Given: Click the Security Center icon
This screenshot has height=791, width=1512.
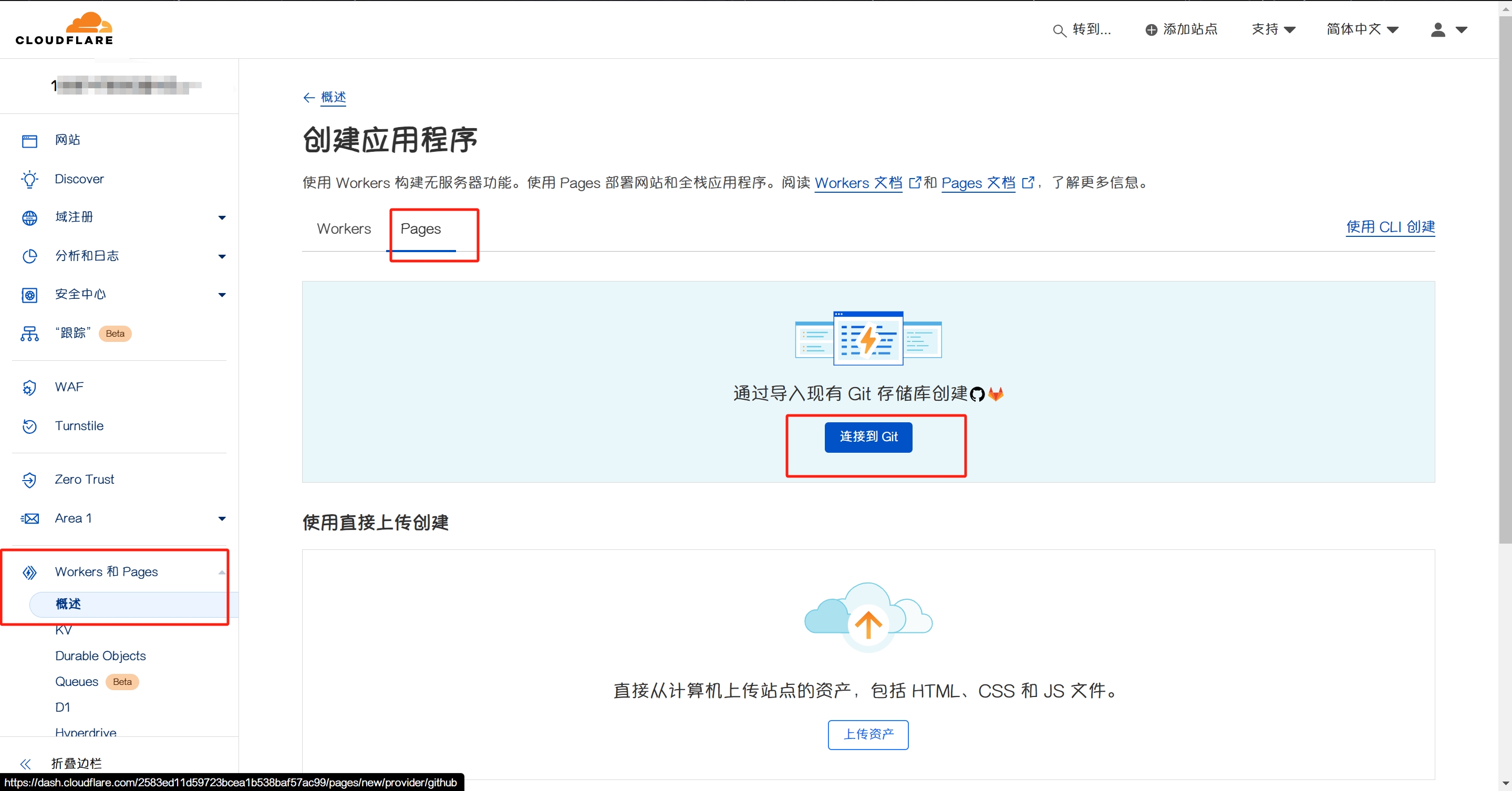Looking at the screenshot, I should [29, 295].
